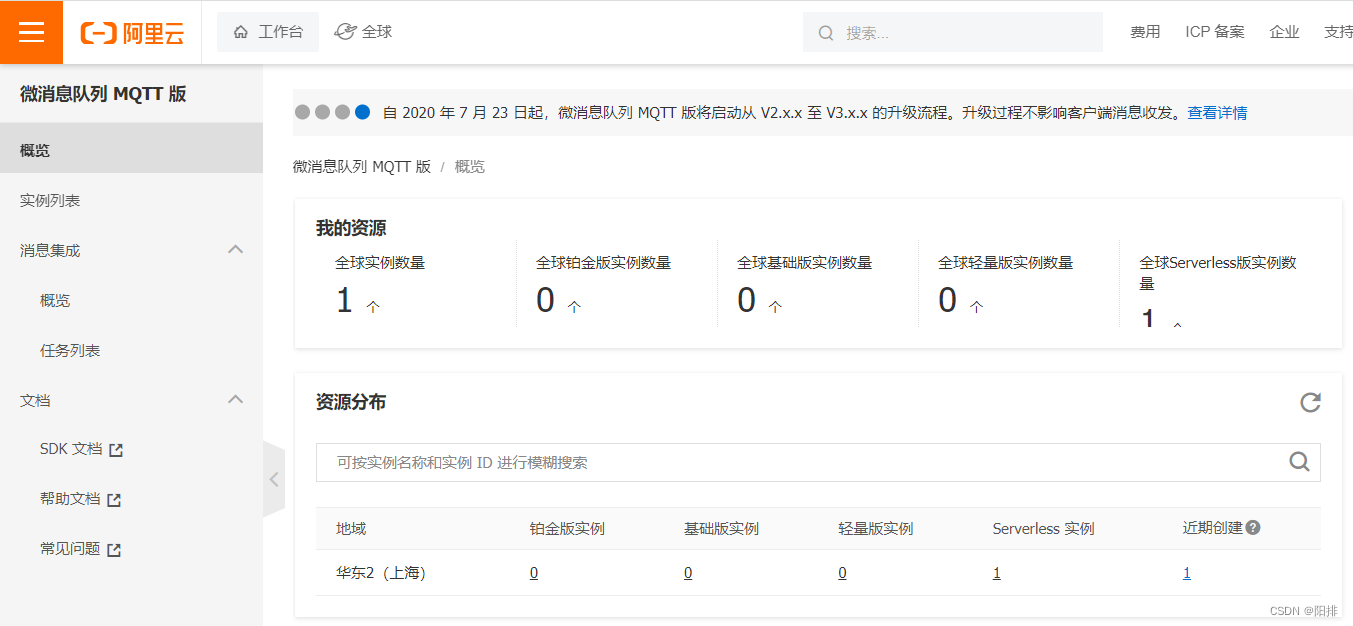Click the 全球基础版实例数量 label
1353x626 pixels.
click(804, 263)
